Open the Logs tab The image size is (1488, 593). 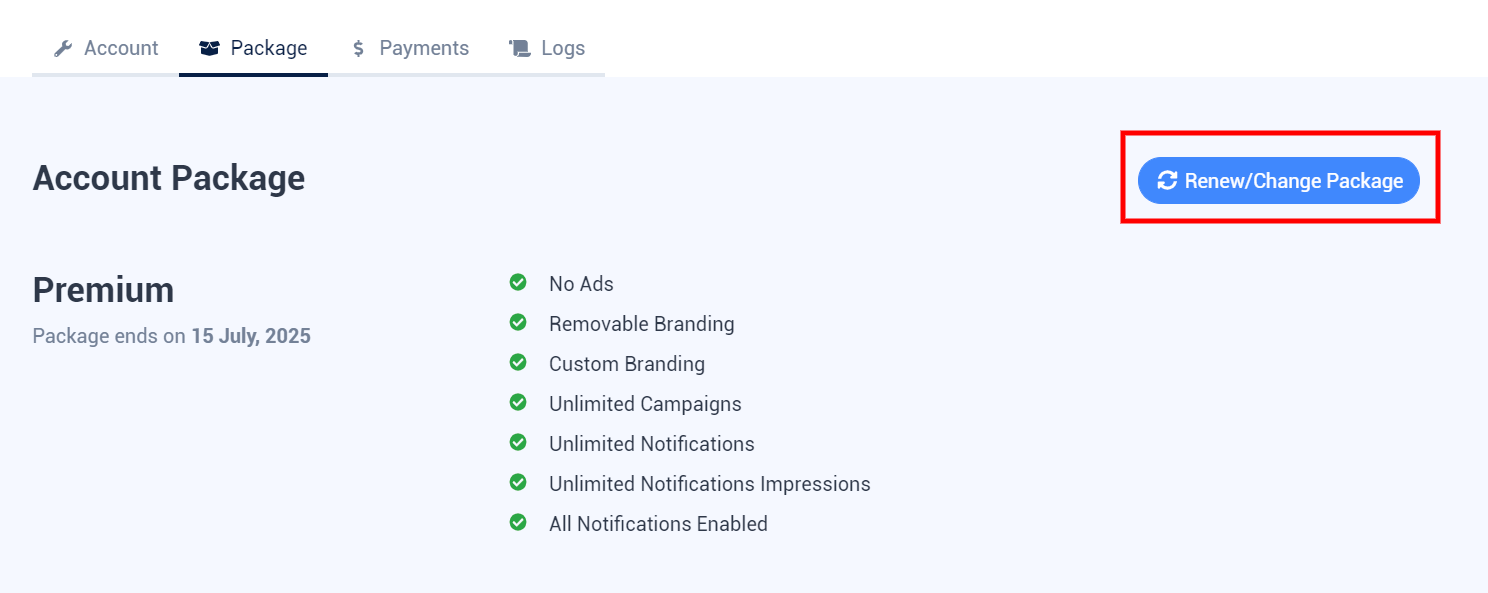click(547, 48)
